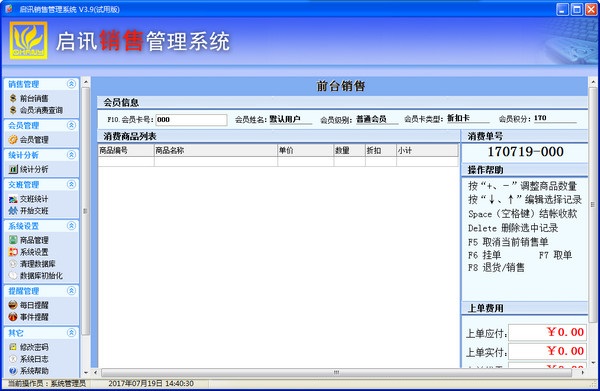Click 普通会员 member level value
Image resolution: width=600 pixels, height=391 pixels.
(x=371, y=119)
